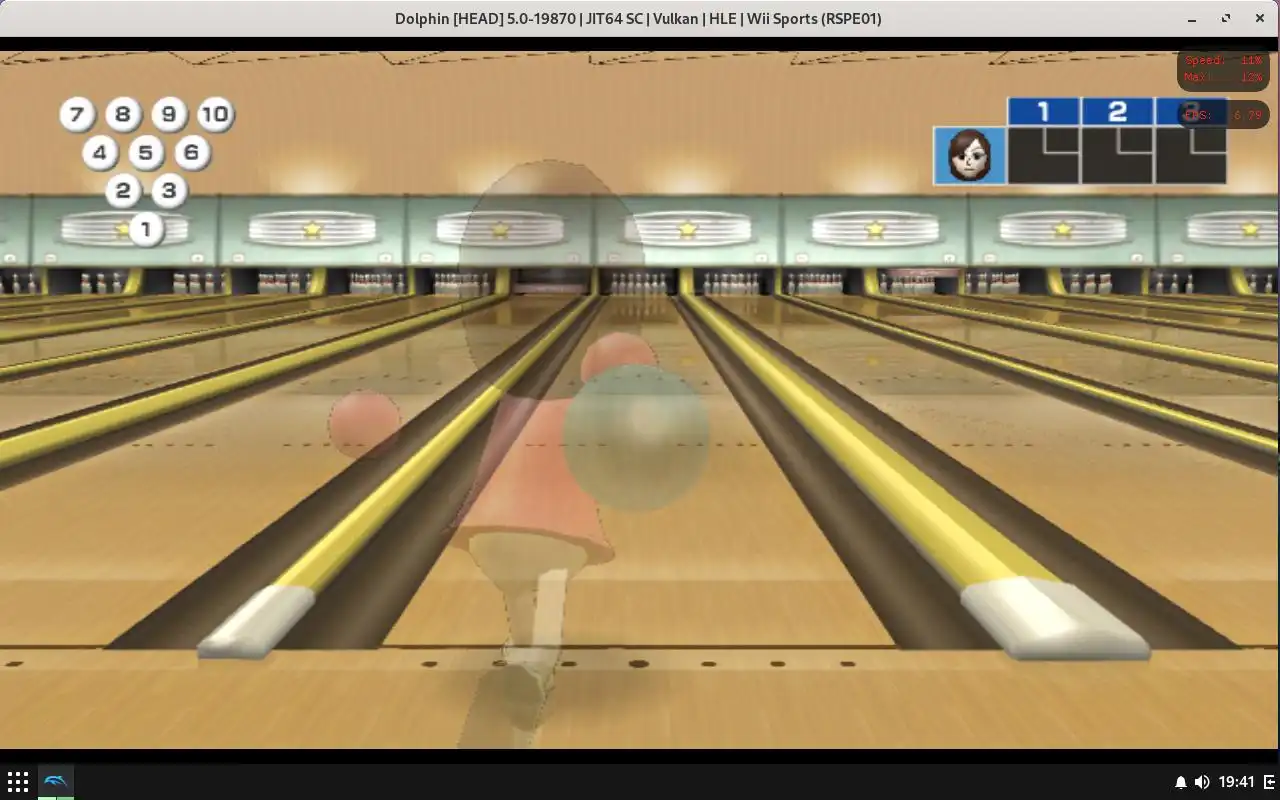Screen dimensions: 1280x800
Task: Open the volume control in the tray
Action: click(x=1202, y=782)
